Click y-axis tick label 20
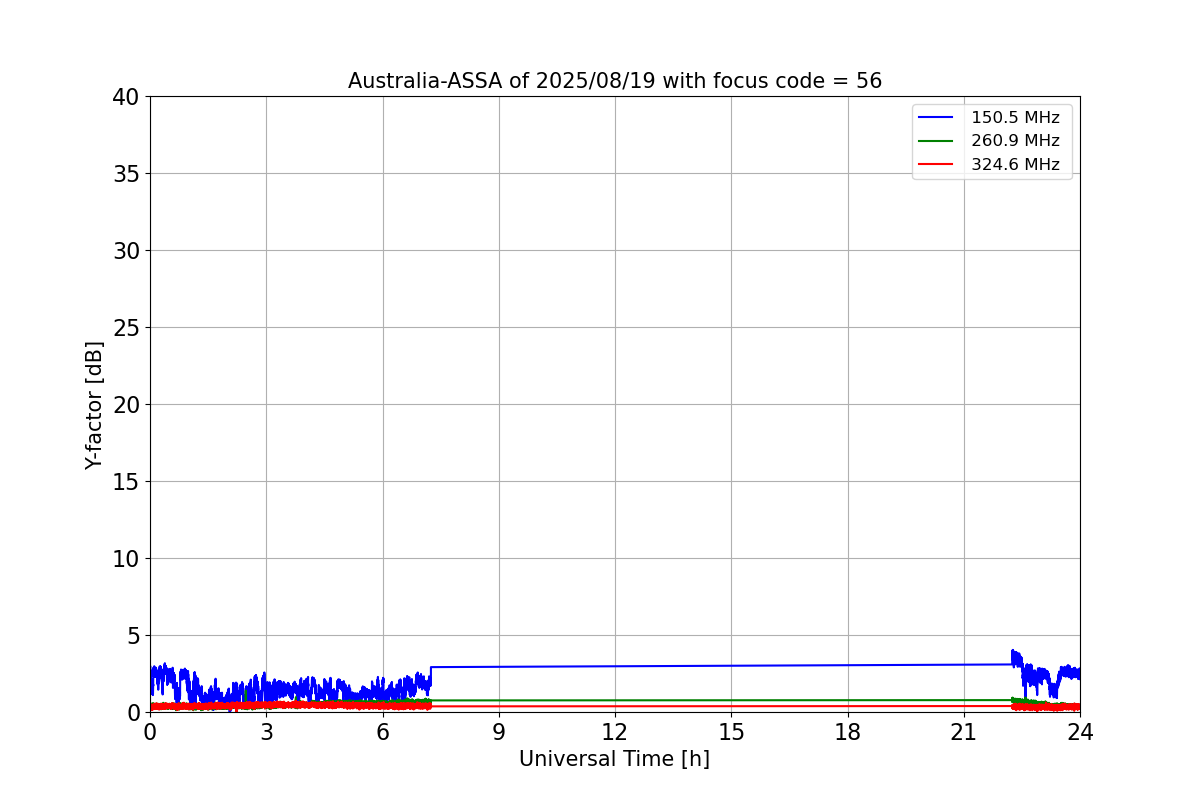The width and height of the screenshot is (1200, 800). click(x=125, y=405)
